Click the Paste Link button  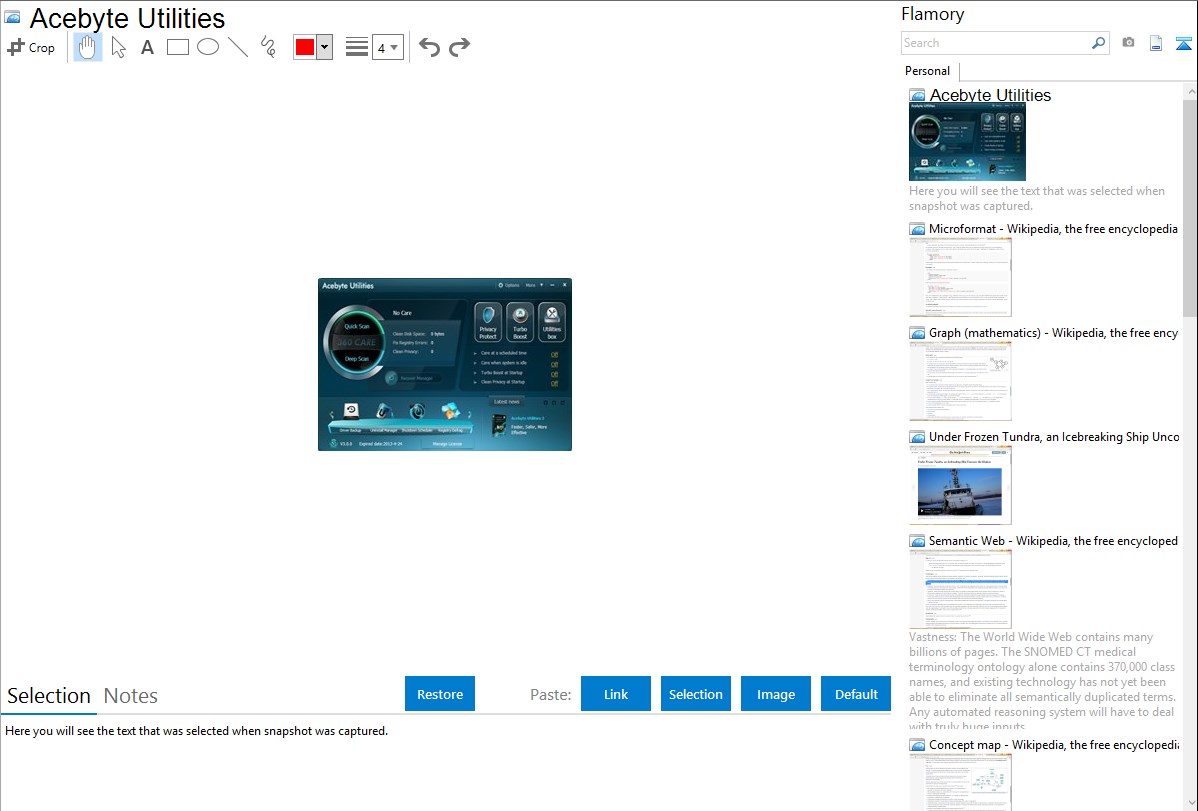pyautogui.click(x=616, y=694)
